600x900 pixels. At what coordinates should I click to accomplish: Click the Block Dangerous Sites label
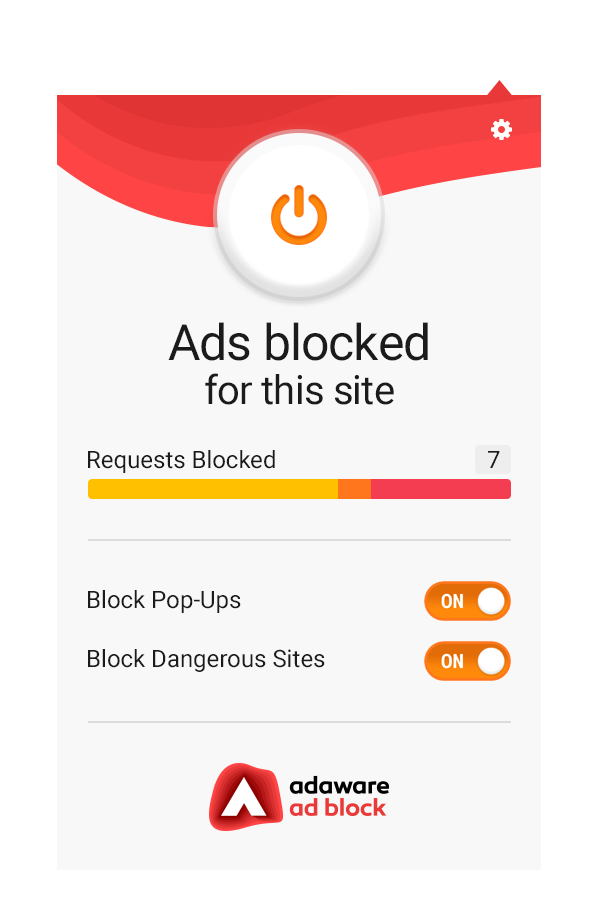(206, 659)
